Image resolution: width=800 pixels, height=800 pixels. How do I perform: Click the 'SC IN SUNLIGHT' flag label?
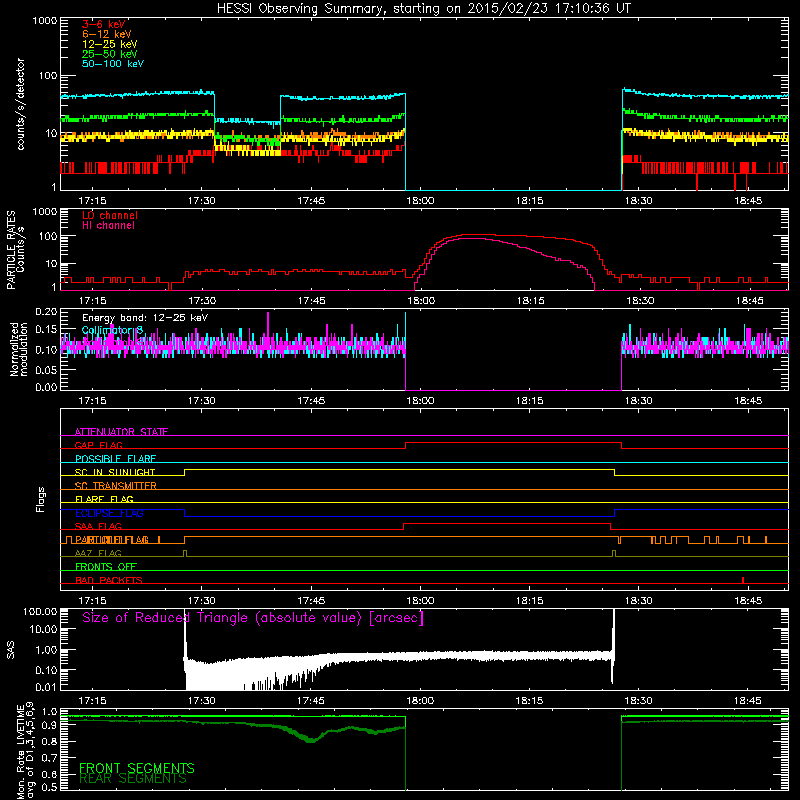pyautogui.click(x=115, y=472)
